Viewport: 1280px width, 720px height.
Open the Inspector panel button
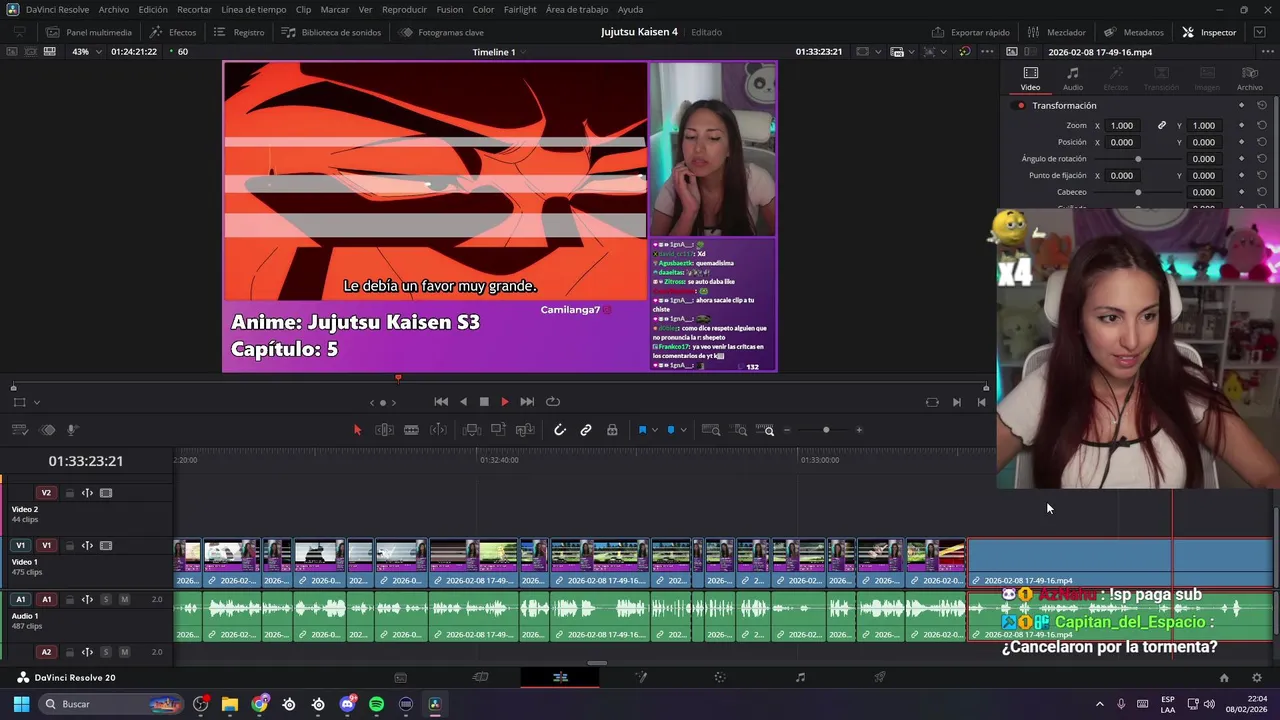(1209, 32)
